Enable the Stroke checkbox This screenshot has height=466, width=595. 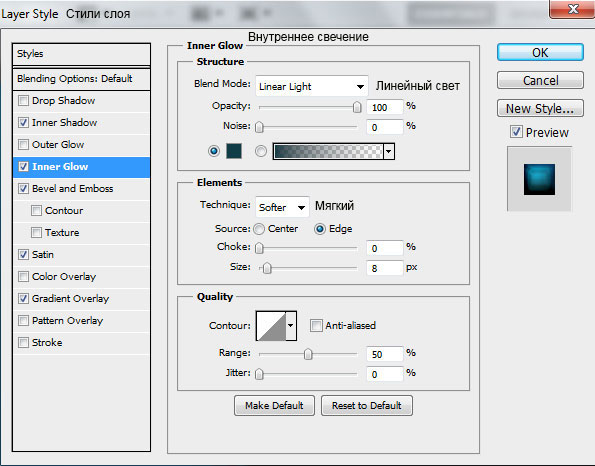point(24,343)
